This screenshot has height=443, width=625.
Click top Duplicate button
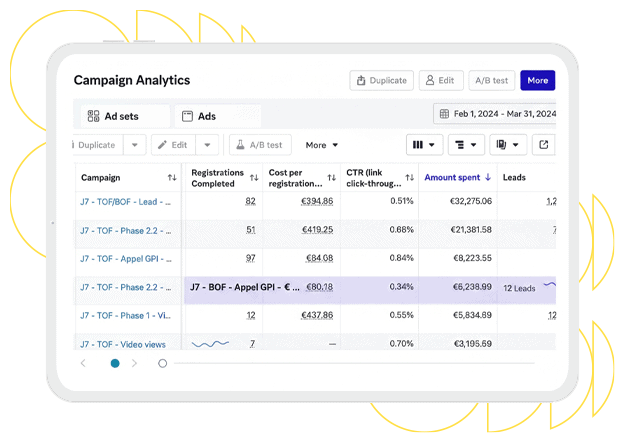pos(381,80)
